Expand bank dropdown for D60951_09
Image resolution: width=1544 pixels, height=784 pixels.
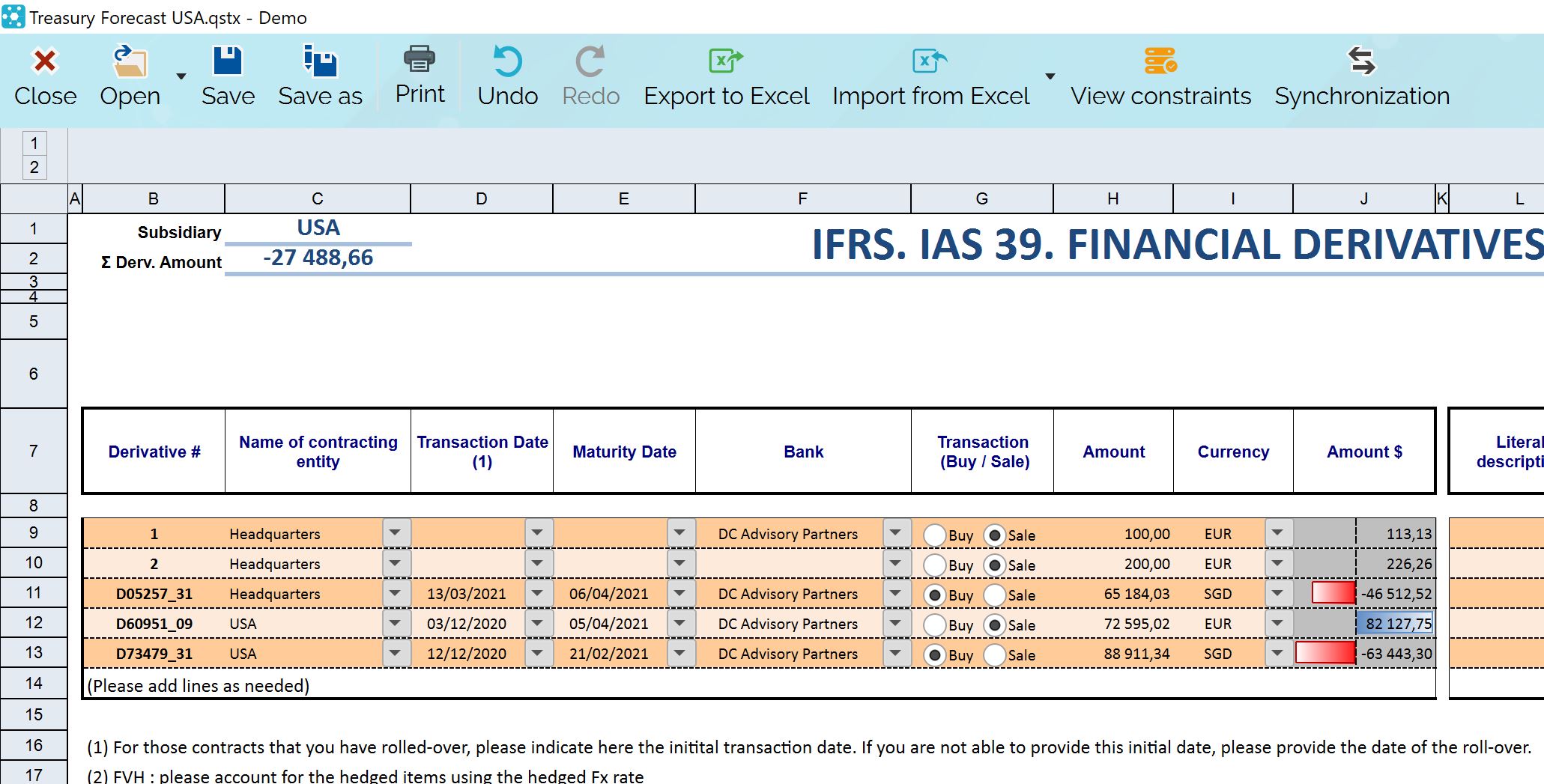(896, 623)
